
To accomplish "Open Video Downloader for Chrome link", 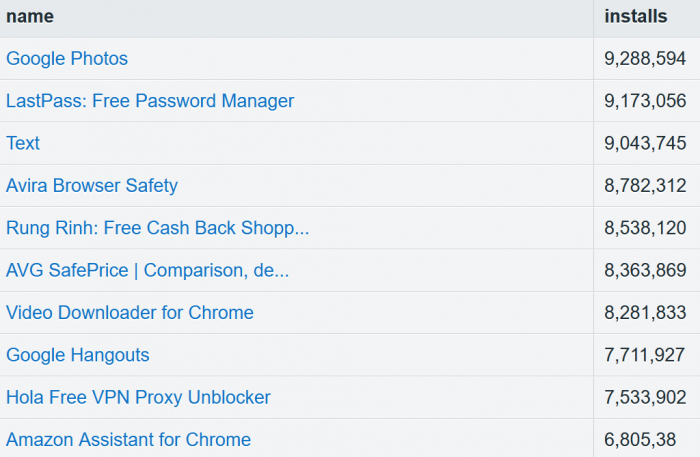I will click(x=130, y=313).
